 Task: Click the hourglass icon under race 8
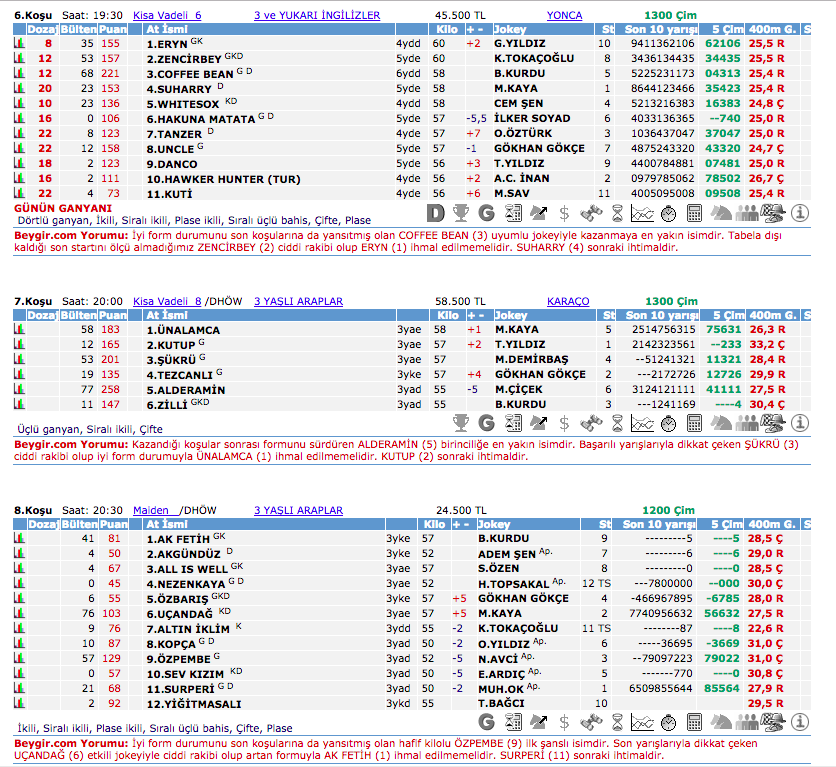click(x=617, y=721)
